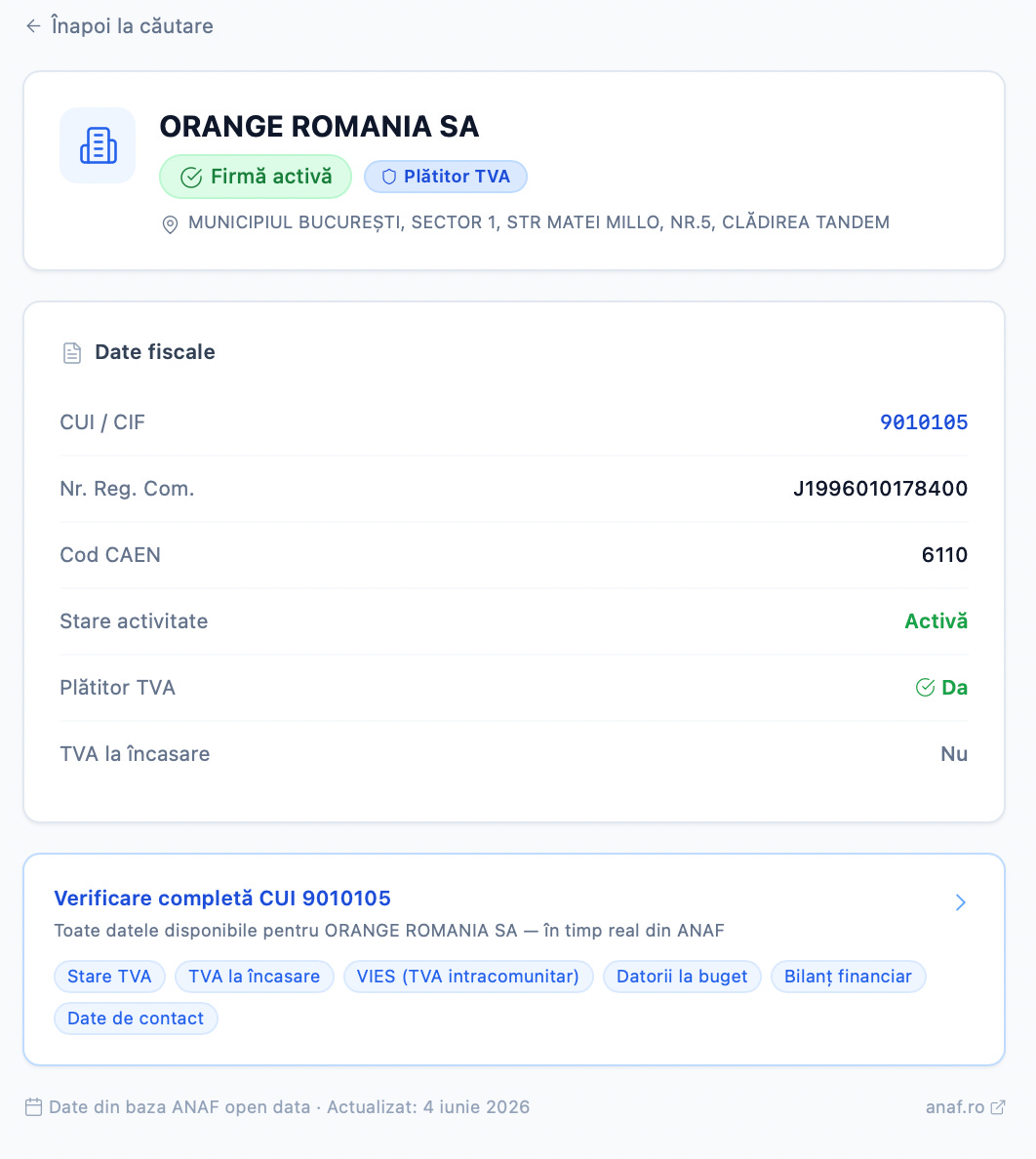This screenshot has height=1159, width=1036.
Task: Expand the Verificare completă chevron arrow
Action: coord(961,901)
